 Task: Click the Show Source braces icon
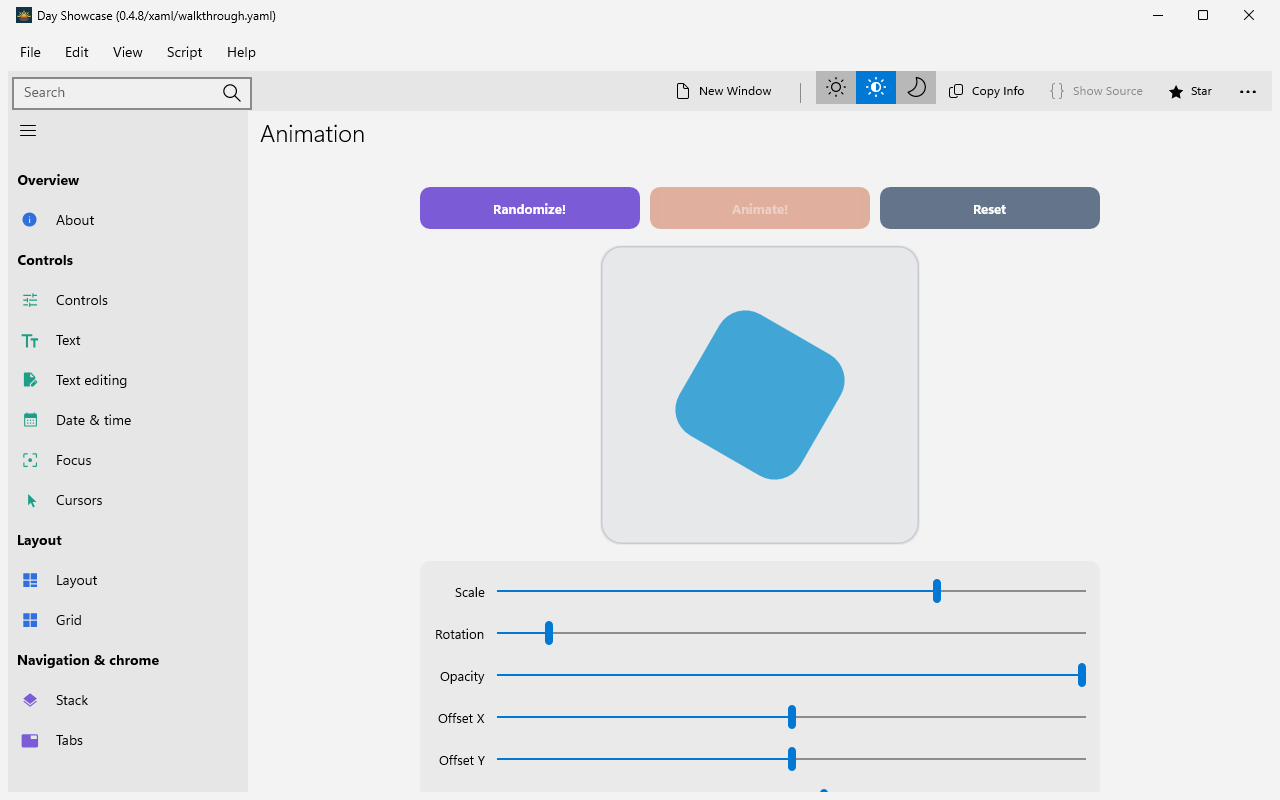1057,91
